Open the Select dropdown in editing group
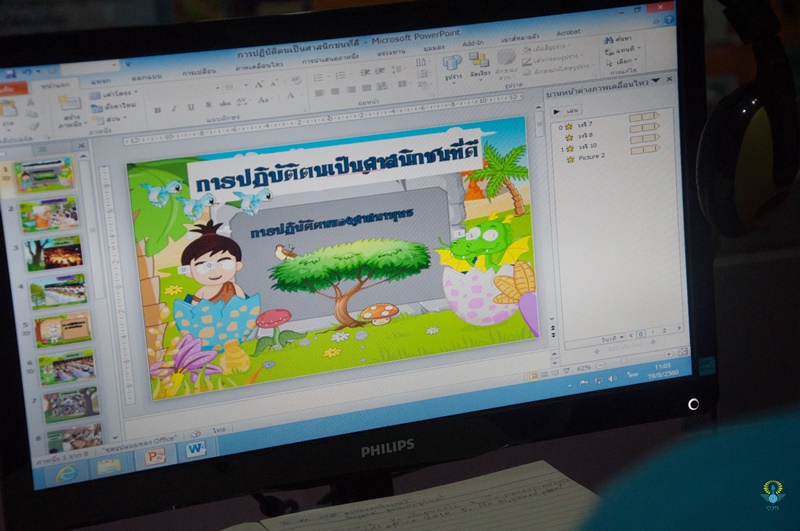The width and height of the screenshot is (800, 531). tap(624, 61)
